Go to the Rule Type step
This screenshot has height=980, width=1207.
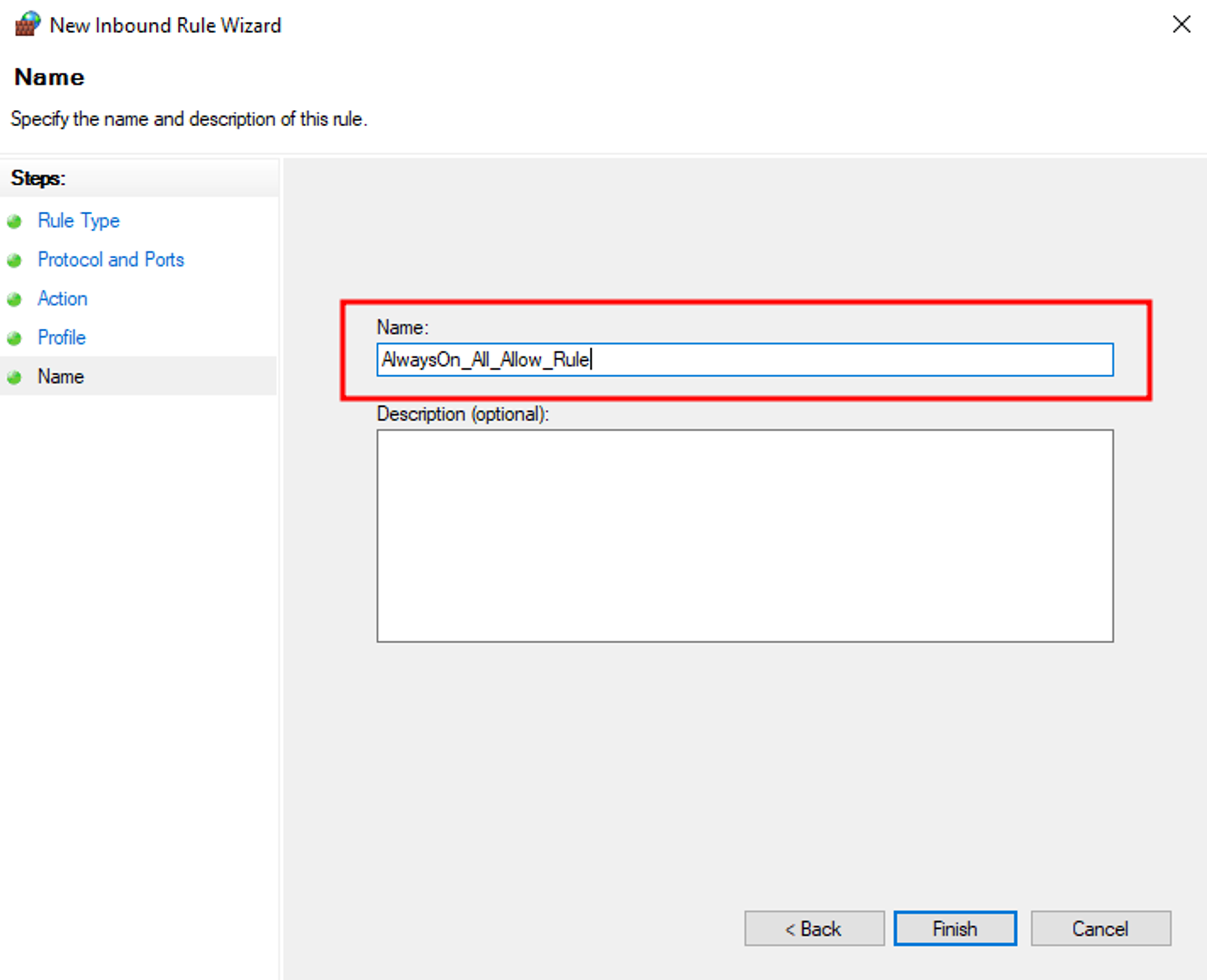tap(78, 221)
